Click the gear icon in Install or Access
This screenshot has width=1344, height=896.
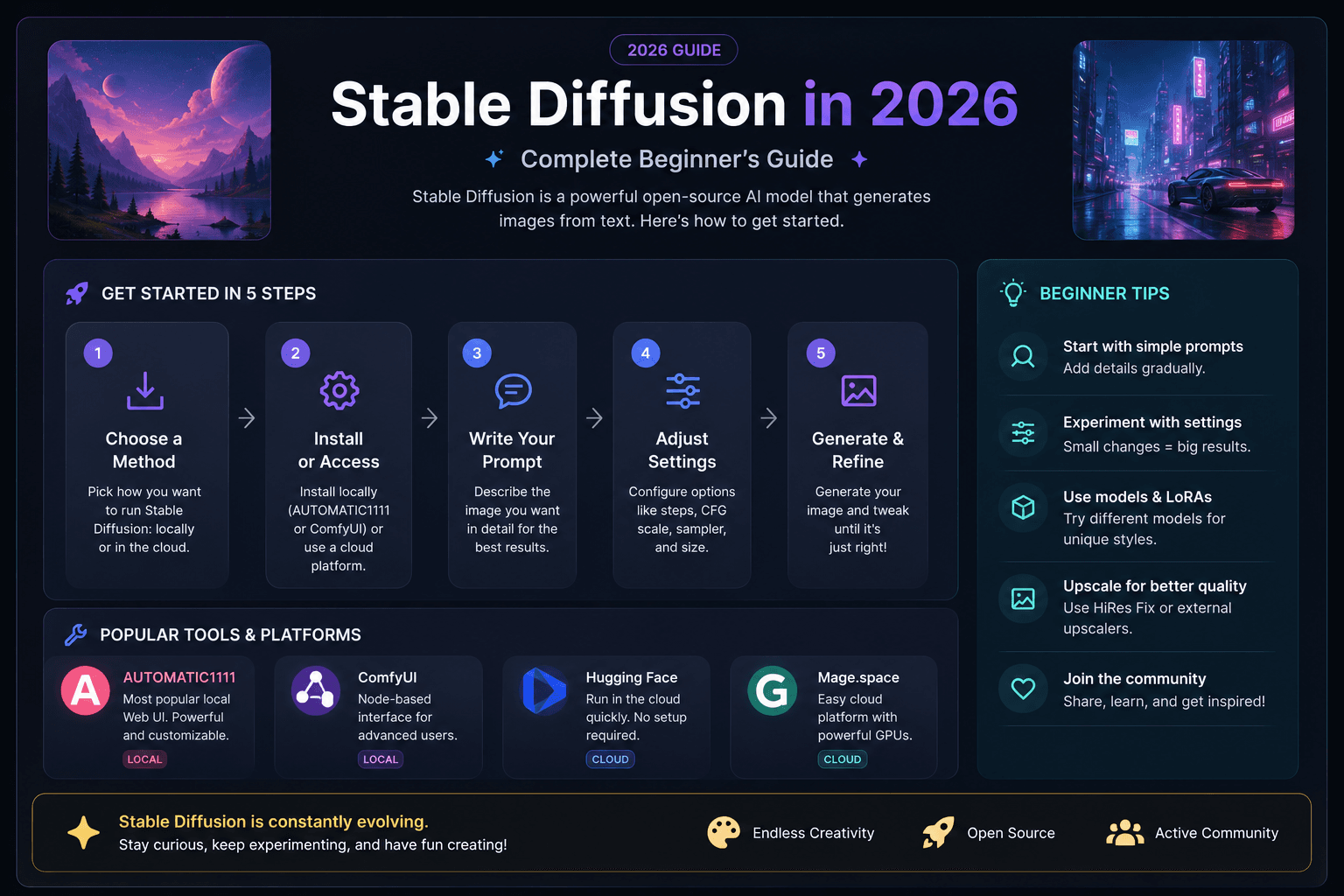click(339, 390)
